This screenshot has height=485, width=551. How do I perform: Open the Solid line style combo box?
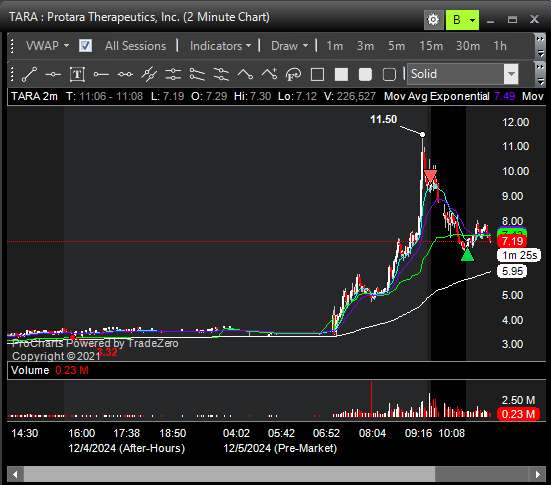pyautogui.click(x=463, y=74)
